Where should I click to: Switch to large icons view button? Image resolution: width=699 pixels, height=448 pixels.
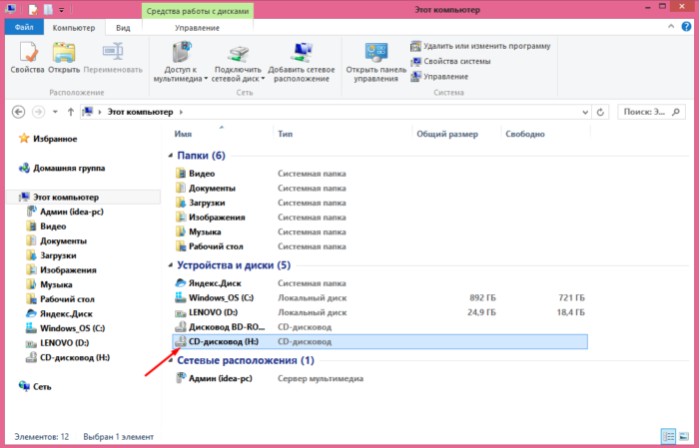[x=683, y=436]
